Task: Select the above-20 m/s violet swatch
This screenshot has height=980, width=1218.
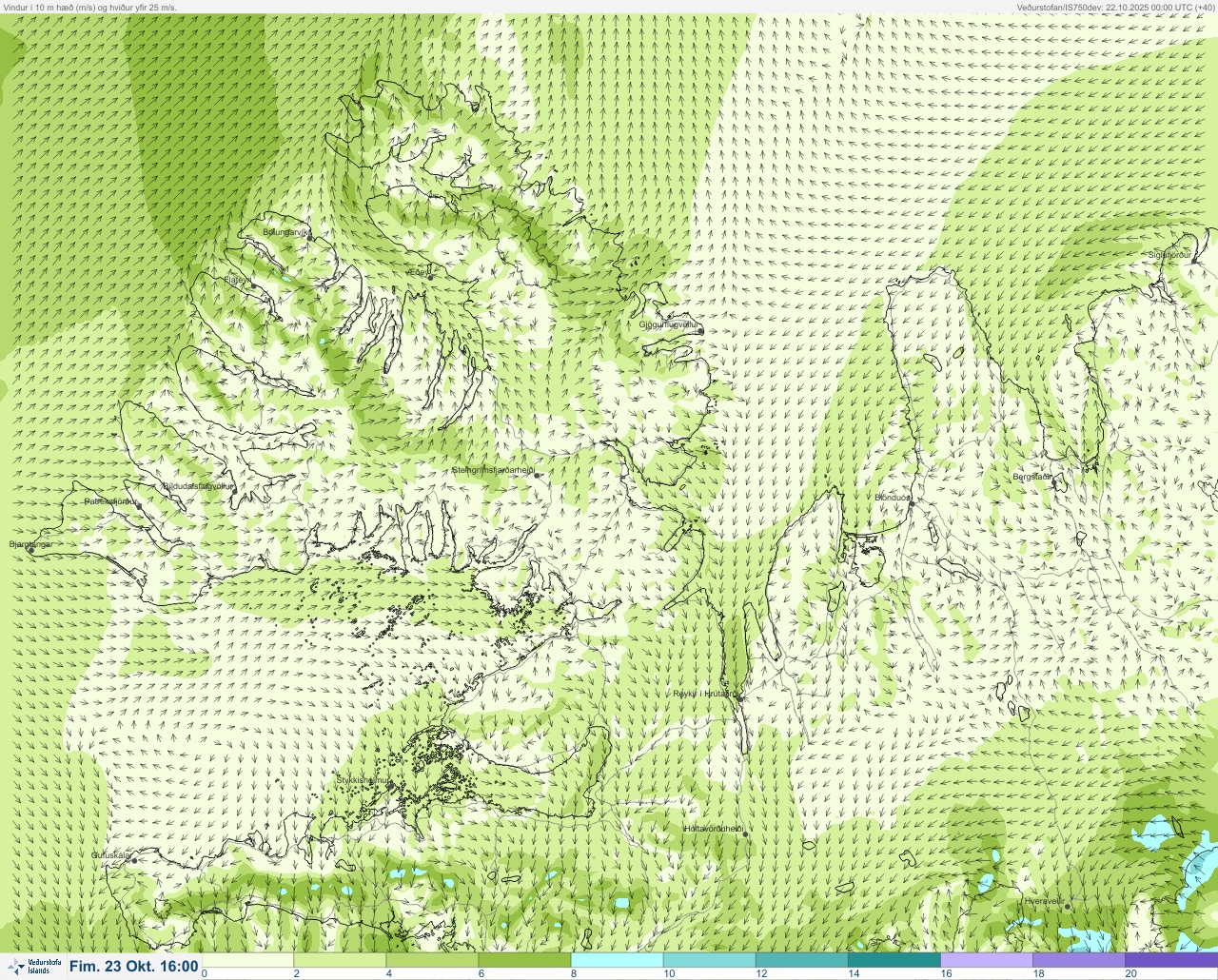Action: tap(1171, 960)
